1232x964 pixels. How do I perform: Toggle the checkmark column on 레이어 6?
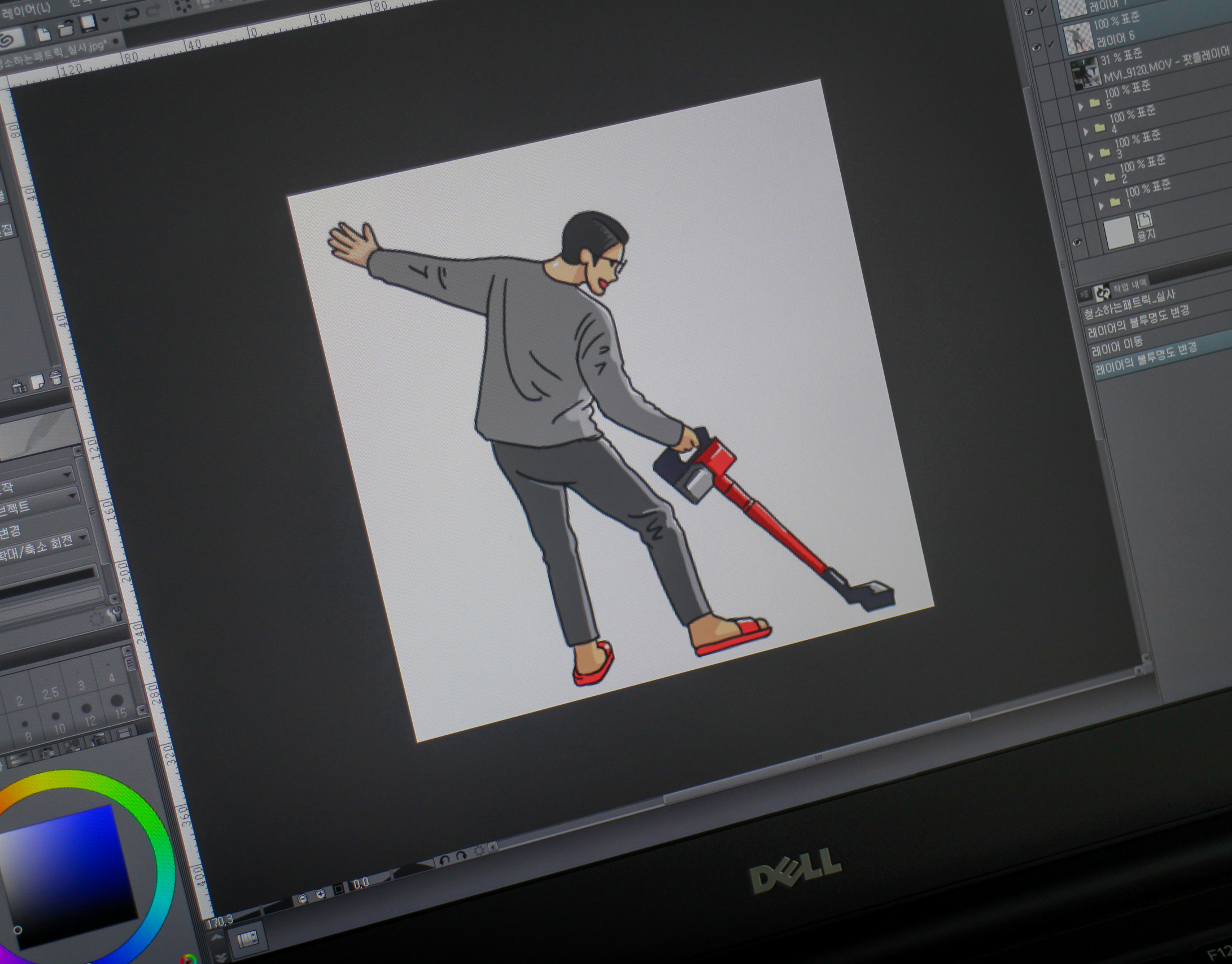click(1051, 44)
